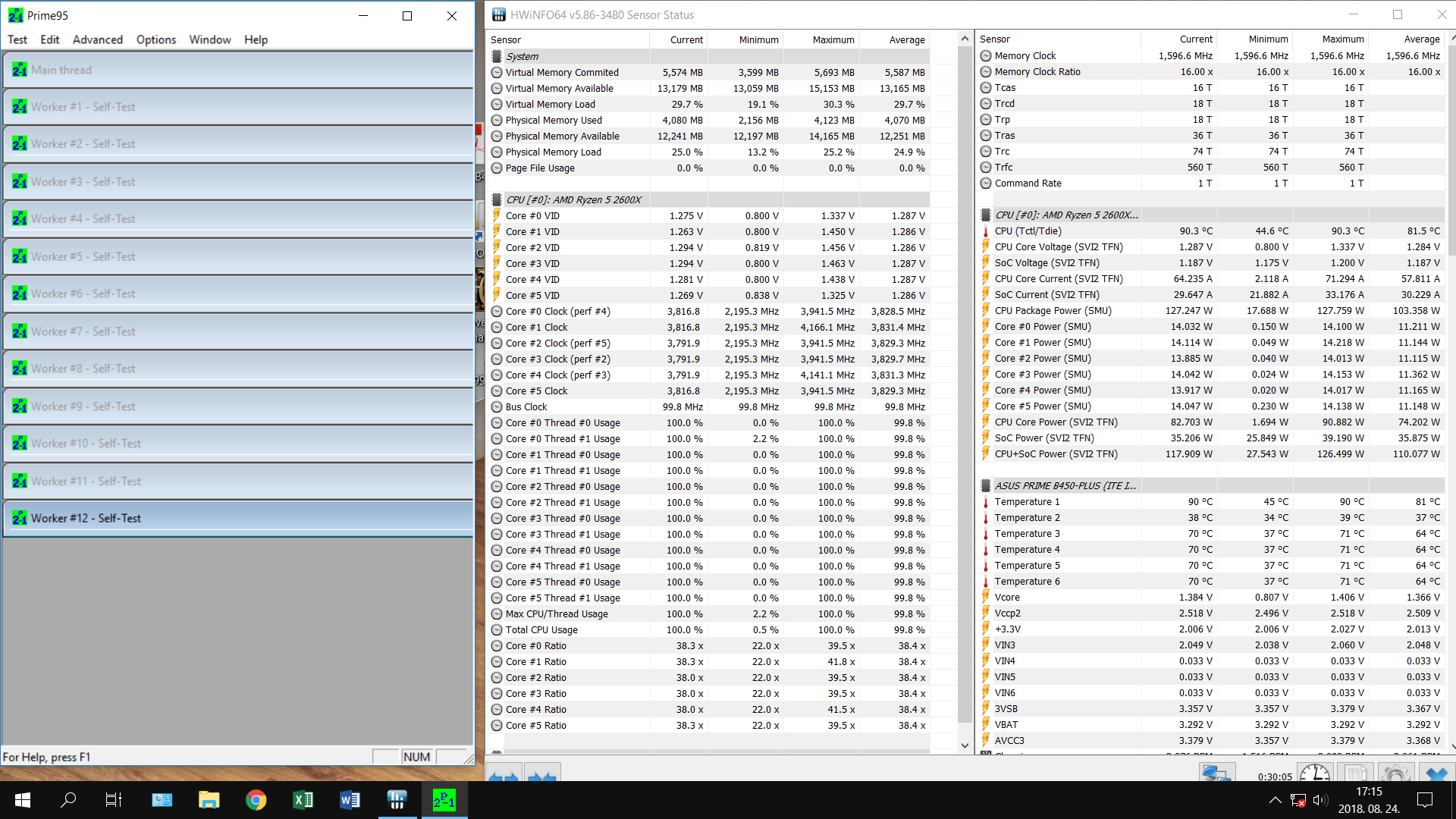
Task: Open Task View from the taskbar
Action: (x=114, y=800)
